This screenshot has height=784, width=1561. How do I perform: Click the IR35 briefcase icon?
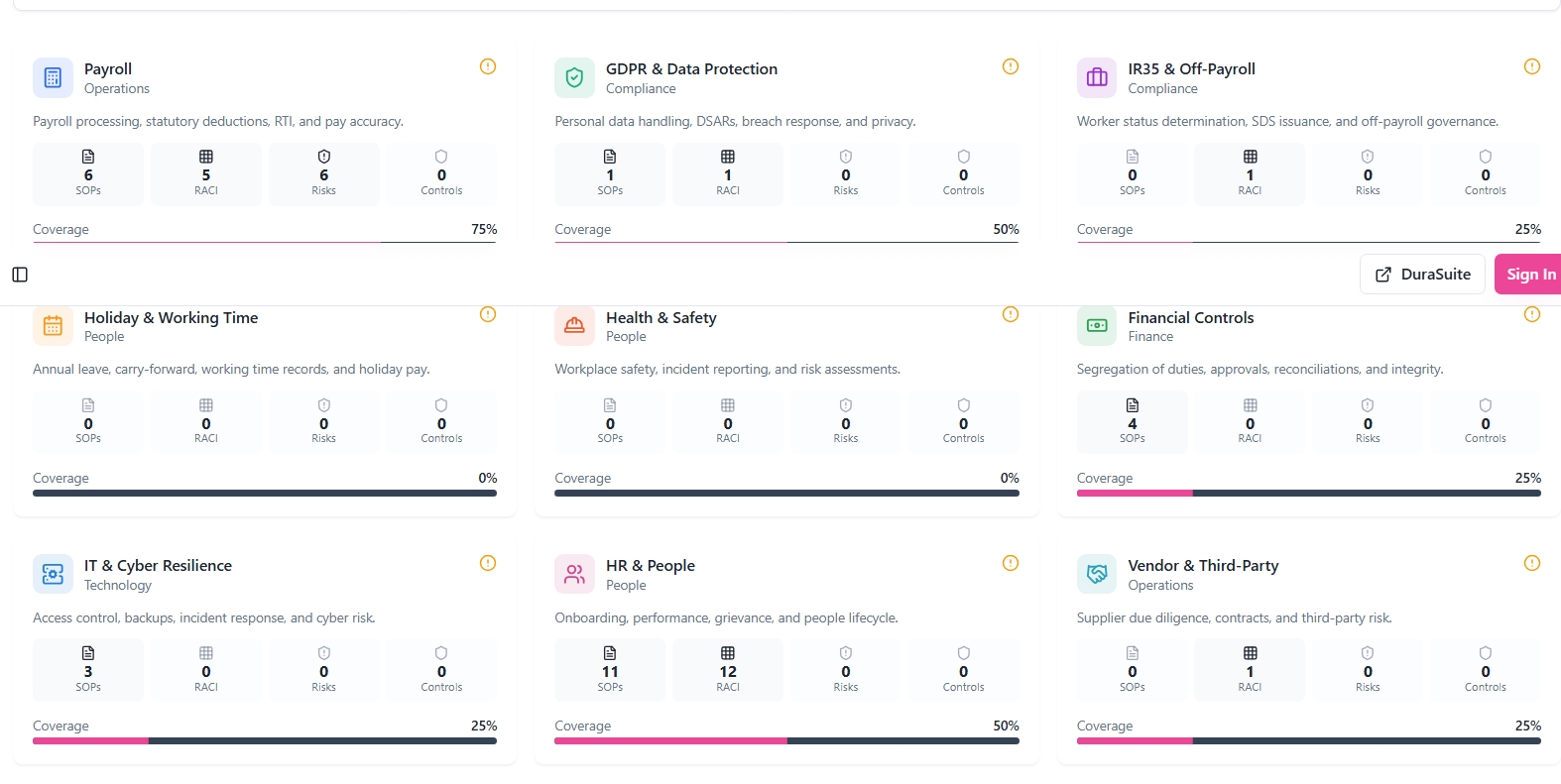pos(1097,77)
